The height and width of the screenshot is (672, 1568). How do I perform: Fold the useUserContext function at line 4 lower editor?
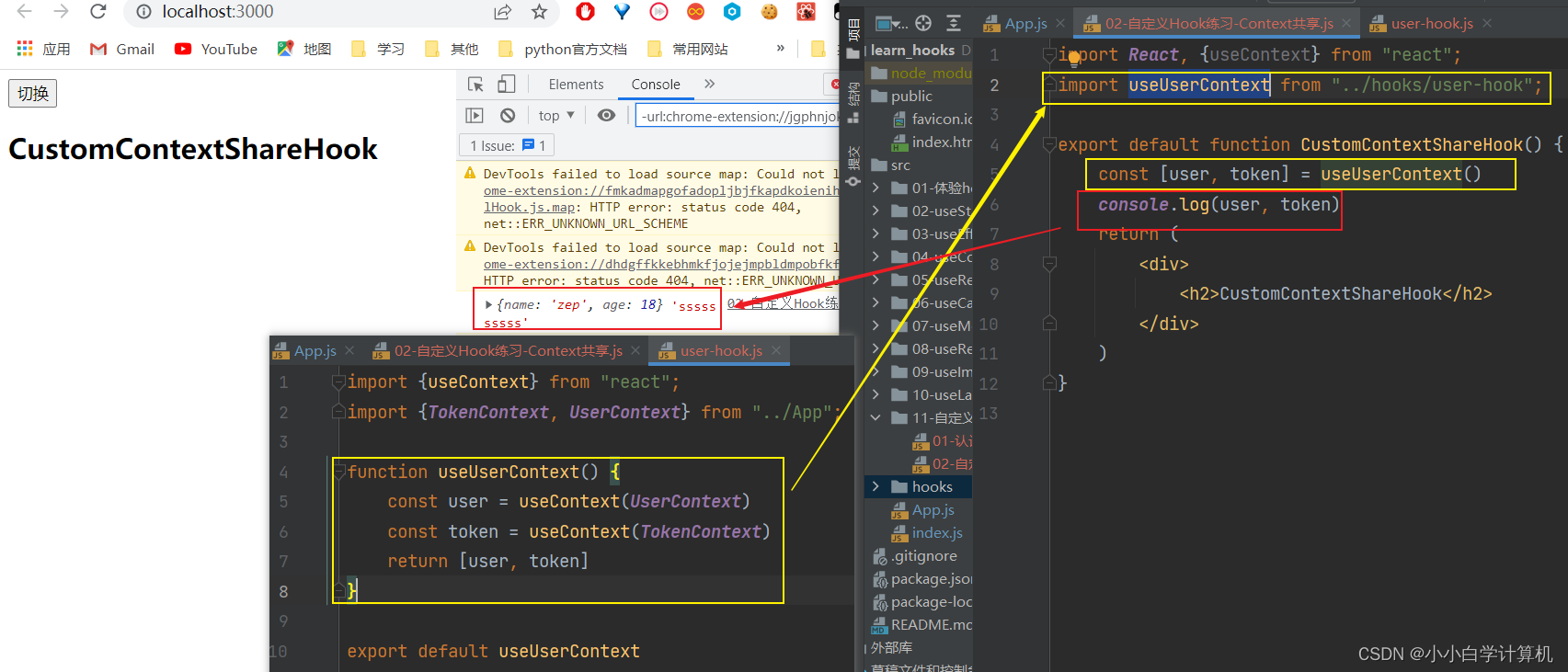pos(338,473)
